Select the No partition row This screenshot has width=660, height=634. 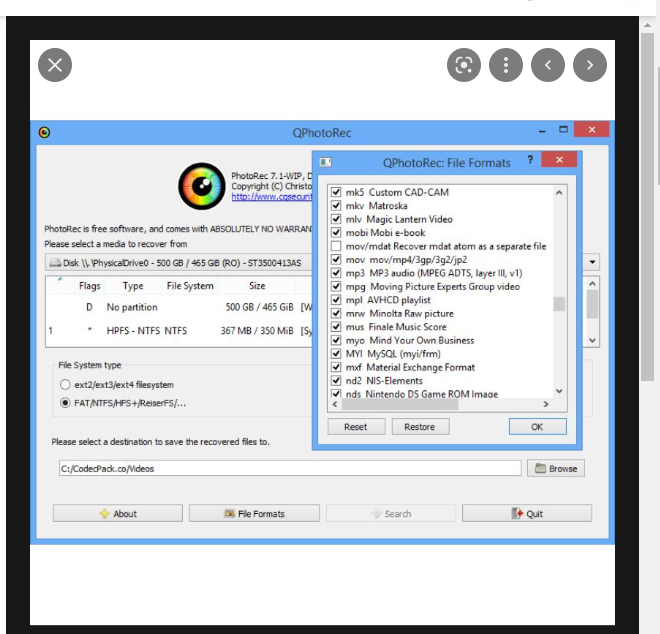tap(179, 307)
